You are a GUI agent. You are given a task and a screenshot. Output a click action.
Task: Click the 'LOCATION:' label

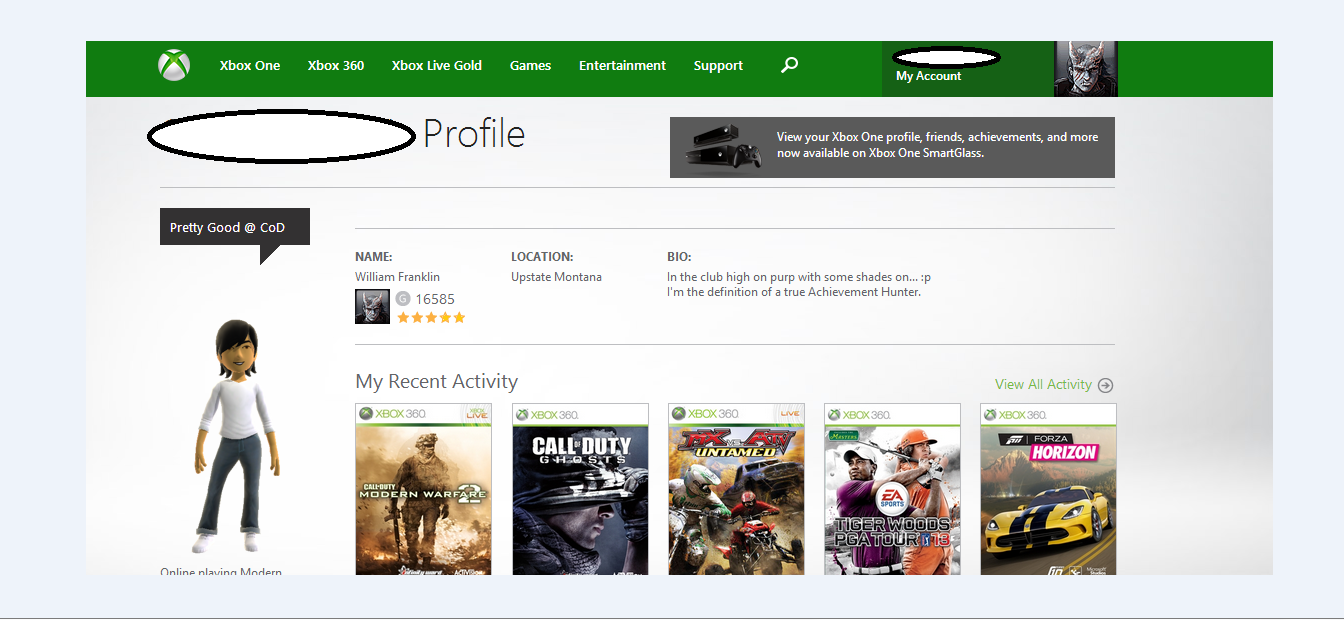coord(542,257)
